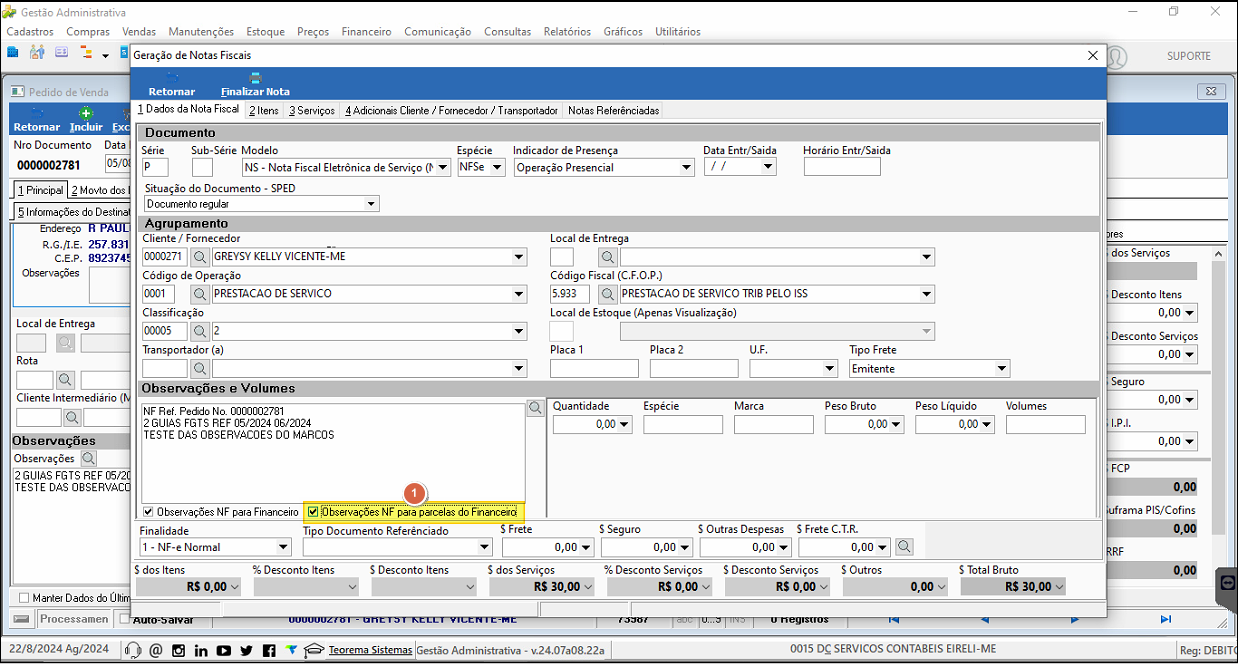The height and width of the screenshot is (664, 1238).
Task: Open the Facebook icon in the status bar
Action: (269, 650)
